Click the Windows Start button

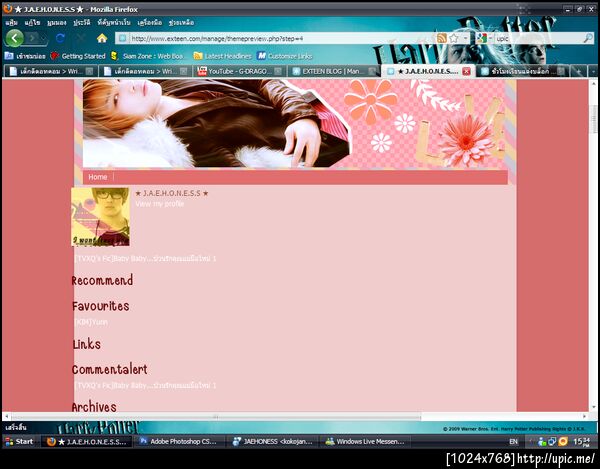19,441
